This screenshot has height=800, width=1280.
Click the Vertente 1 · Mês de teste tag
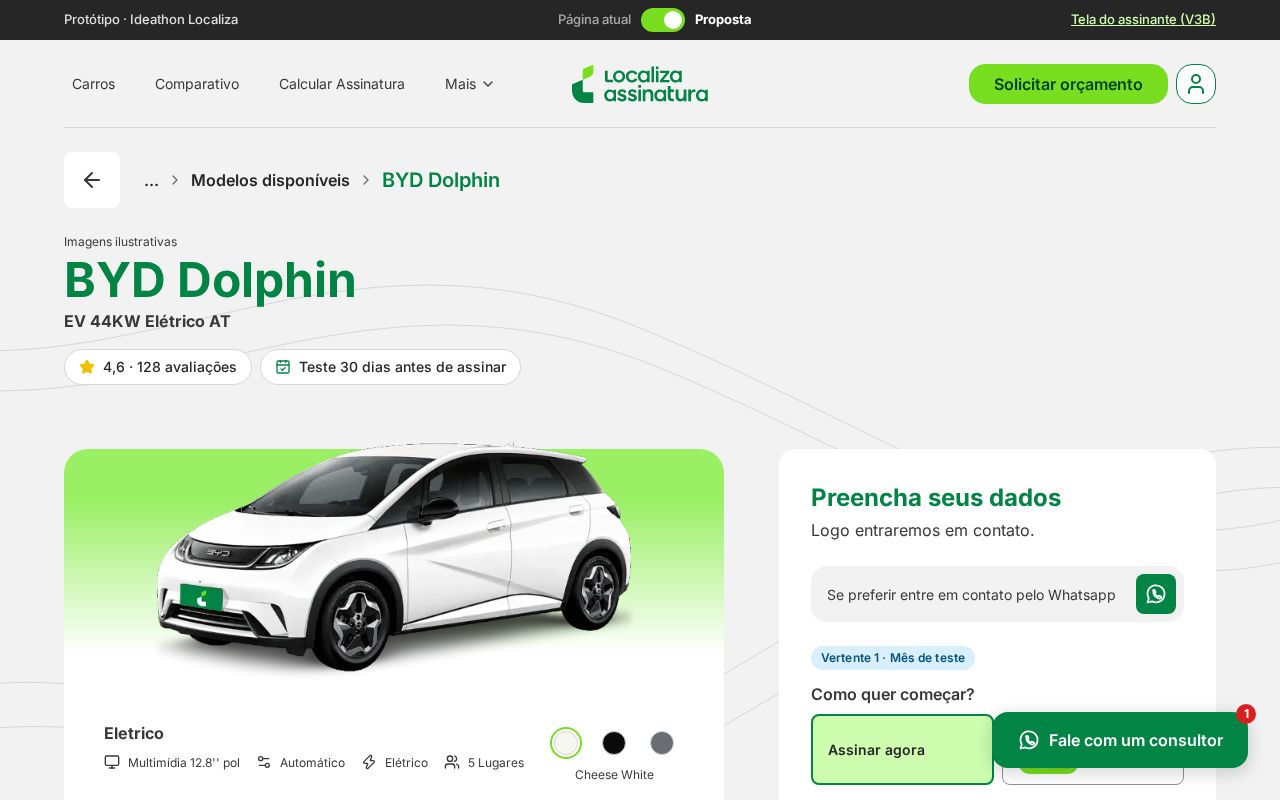pos(893,658)
